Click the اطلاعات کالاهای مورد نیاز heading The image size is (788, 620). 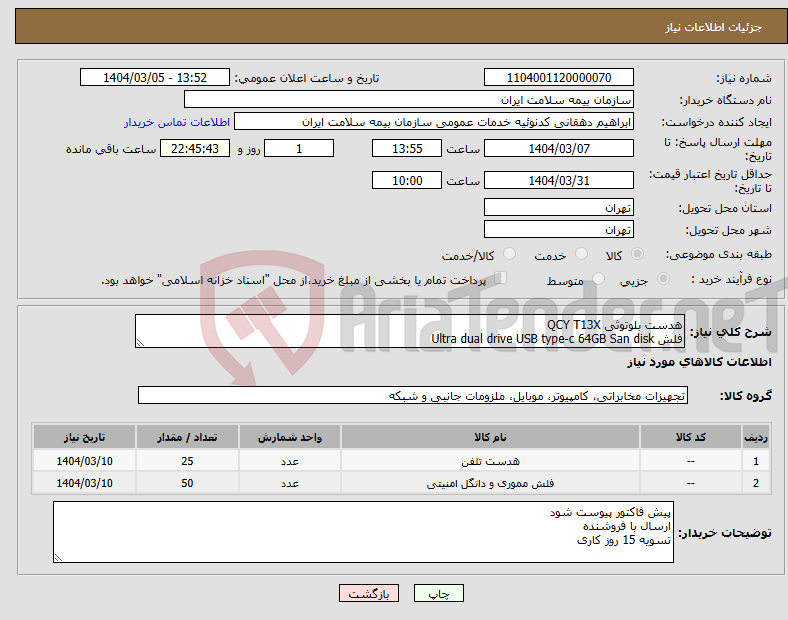(699, 362)
